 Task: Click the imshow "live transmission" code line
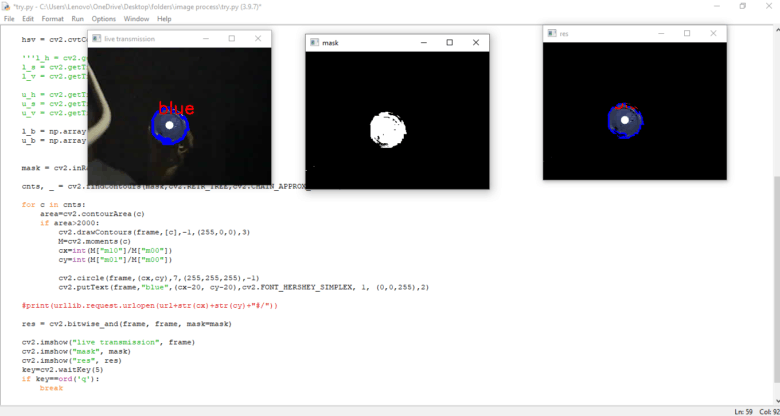pos(108,342)
